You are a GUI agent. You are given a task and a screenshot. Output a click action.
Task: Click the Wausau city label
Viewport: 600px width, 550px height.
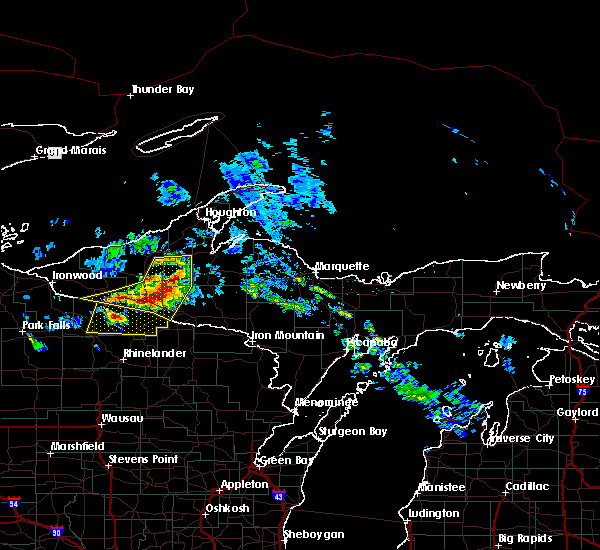point(122,418)
